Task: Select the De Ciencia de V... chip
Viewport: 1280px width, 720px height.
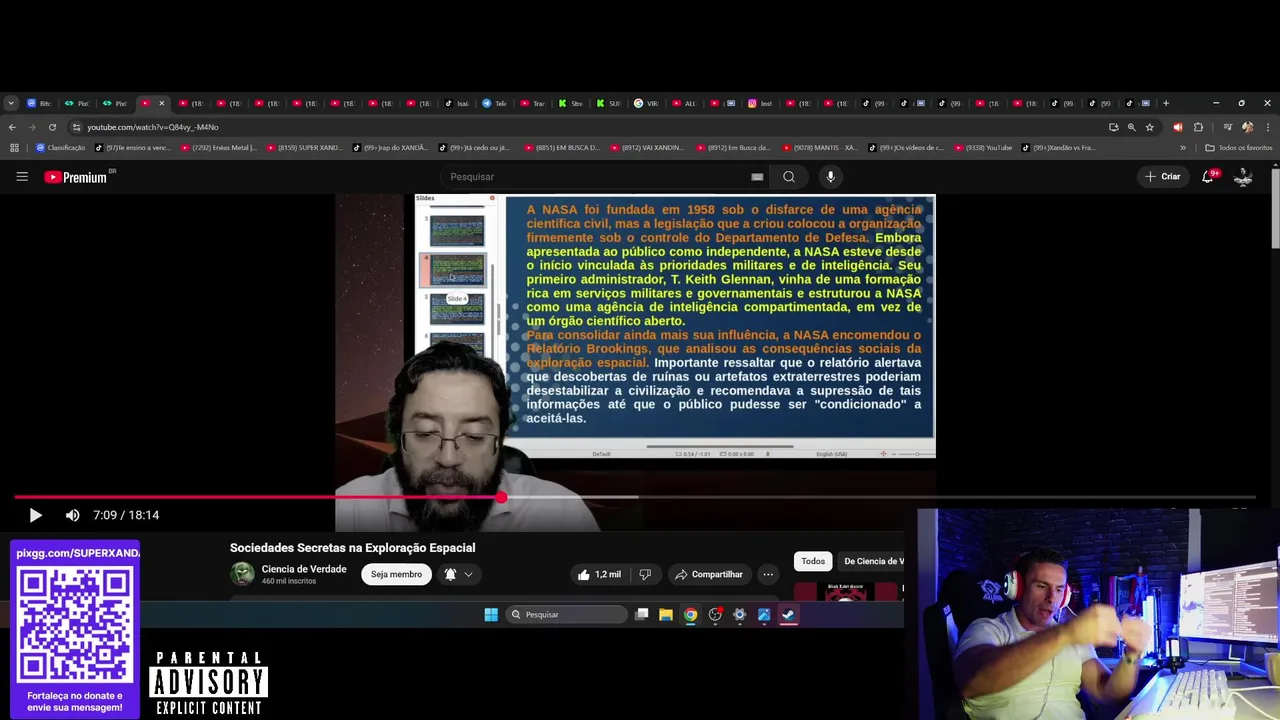Action: (x=873, y=561)
